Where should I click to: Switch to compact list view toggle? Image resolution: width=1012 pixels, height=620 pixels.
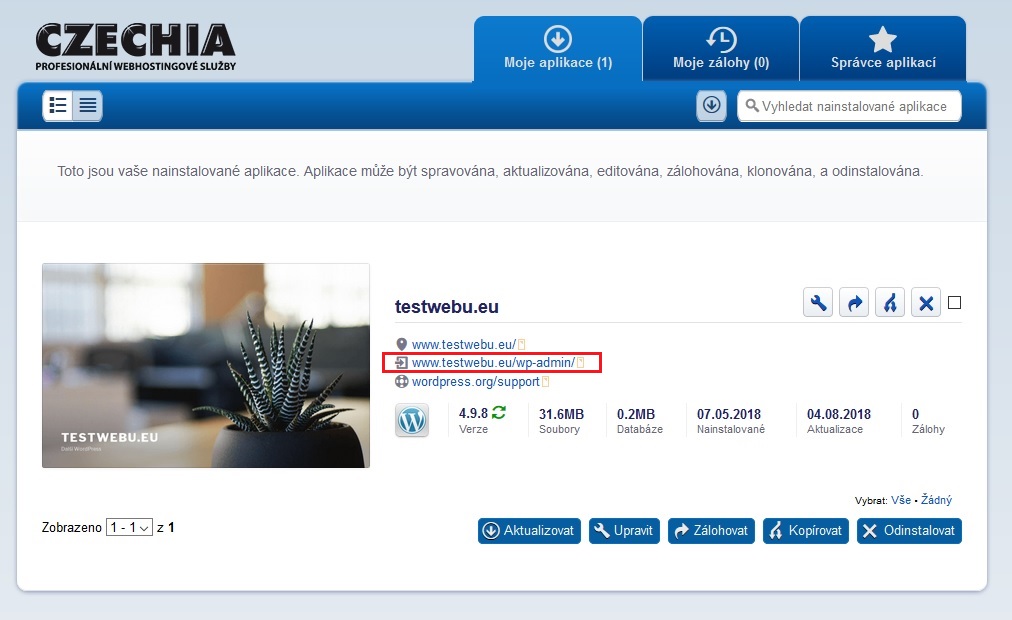[88, 105]
